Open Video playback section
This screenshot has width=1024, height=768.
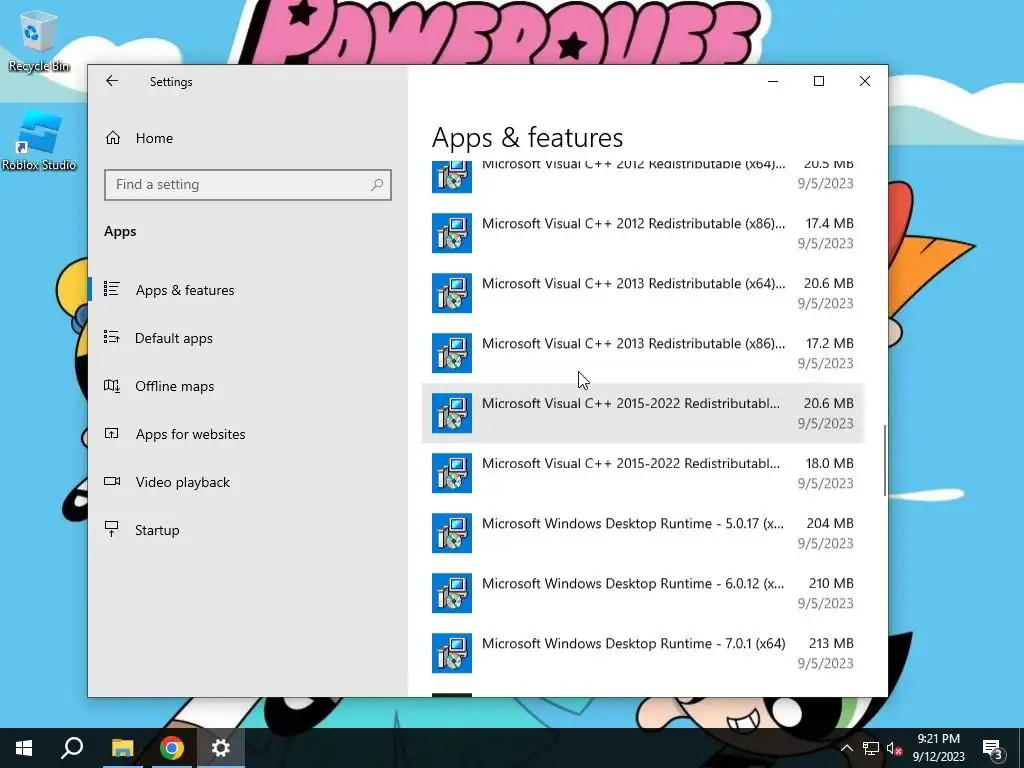tap(248, 482)
